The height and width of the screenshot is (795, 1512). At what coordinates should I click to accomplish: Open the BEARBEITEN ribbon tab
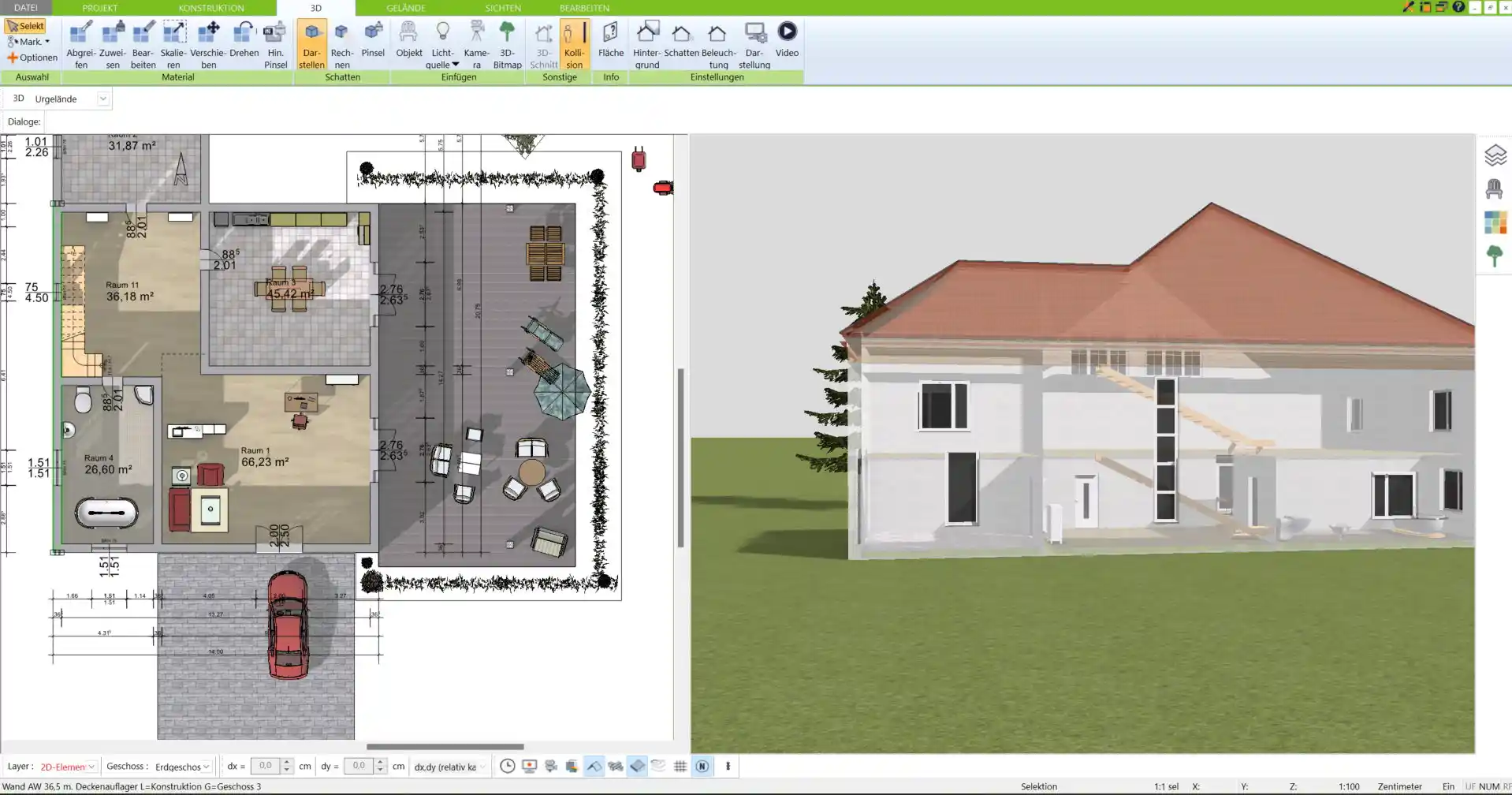(584, 8)
